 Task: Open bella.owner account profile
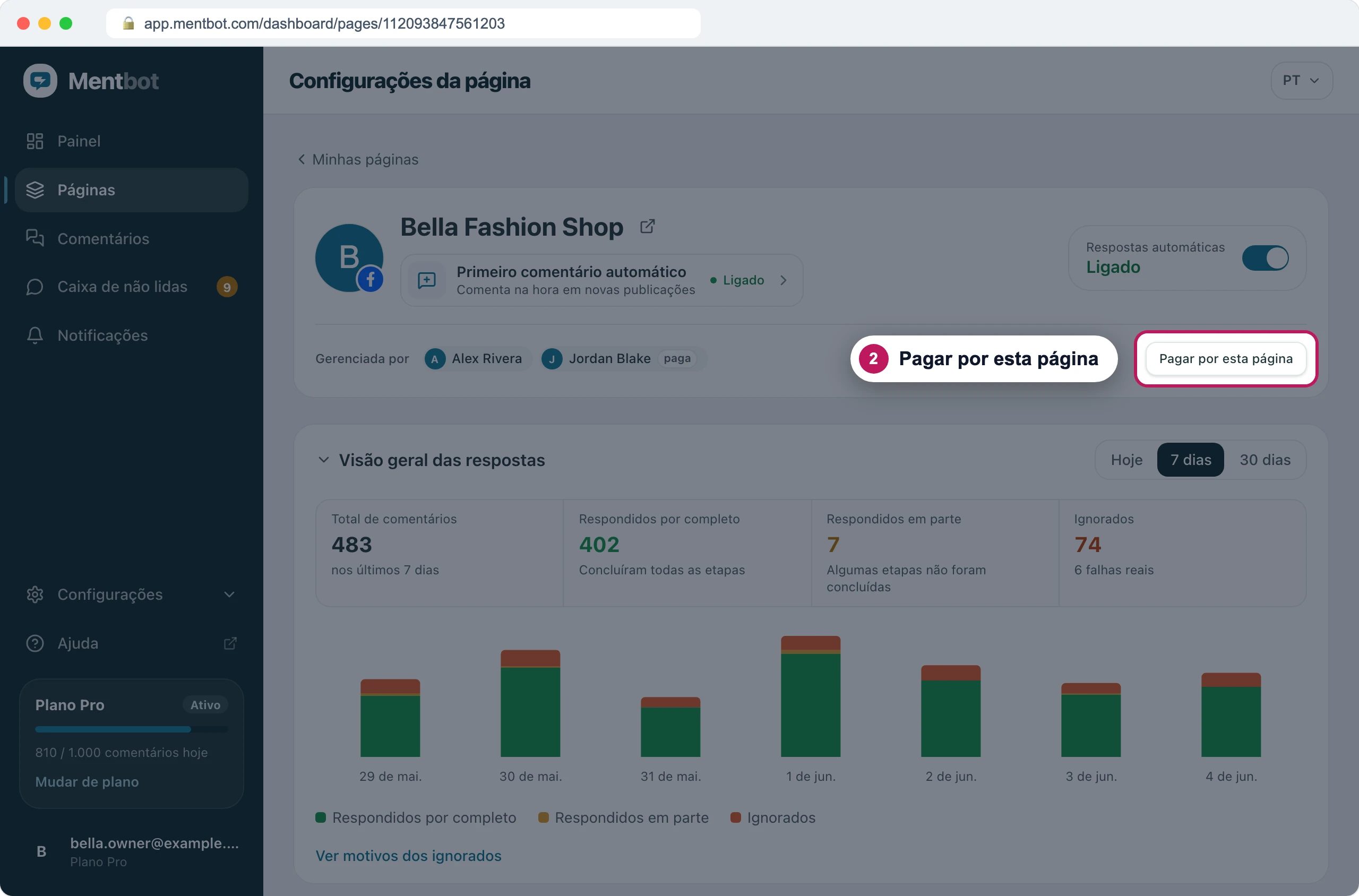pyautogui.click(x=132, y=851)
